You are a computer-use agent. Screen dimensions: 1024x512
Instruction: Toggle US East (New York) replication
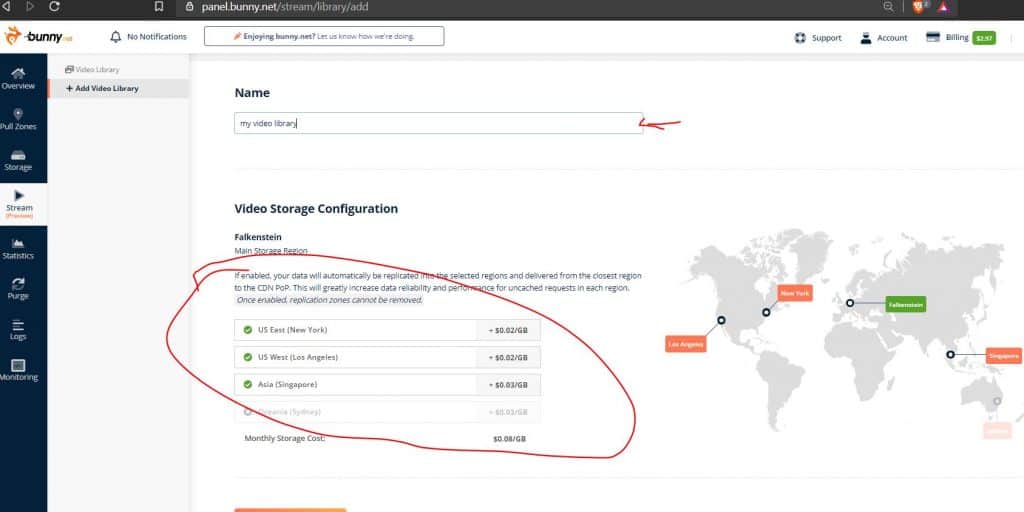[247, 330]
